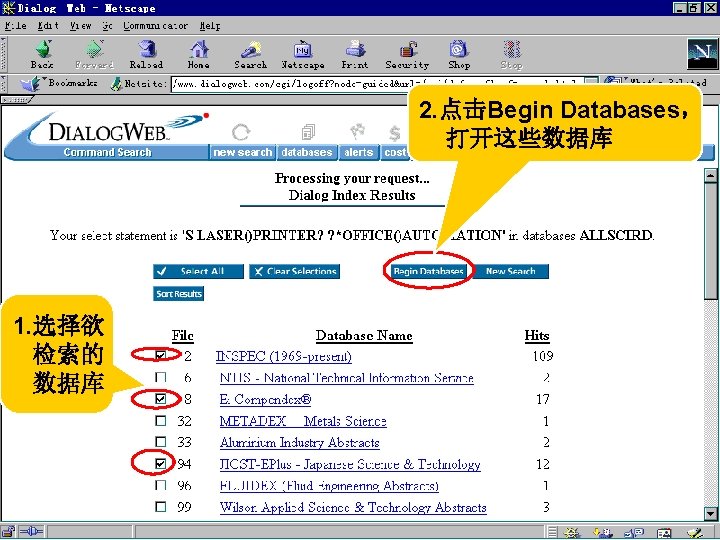Click the page scrollbar down arrow
Screen dimensions: 720x540
coord(710,513)
